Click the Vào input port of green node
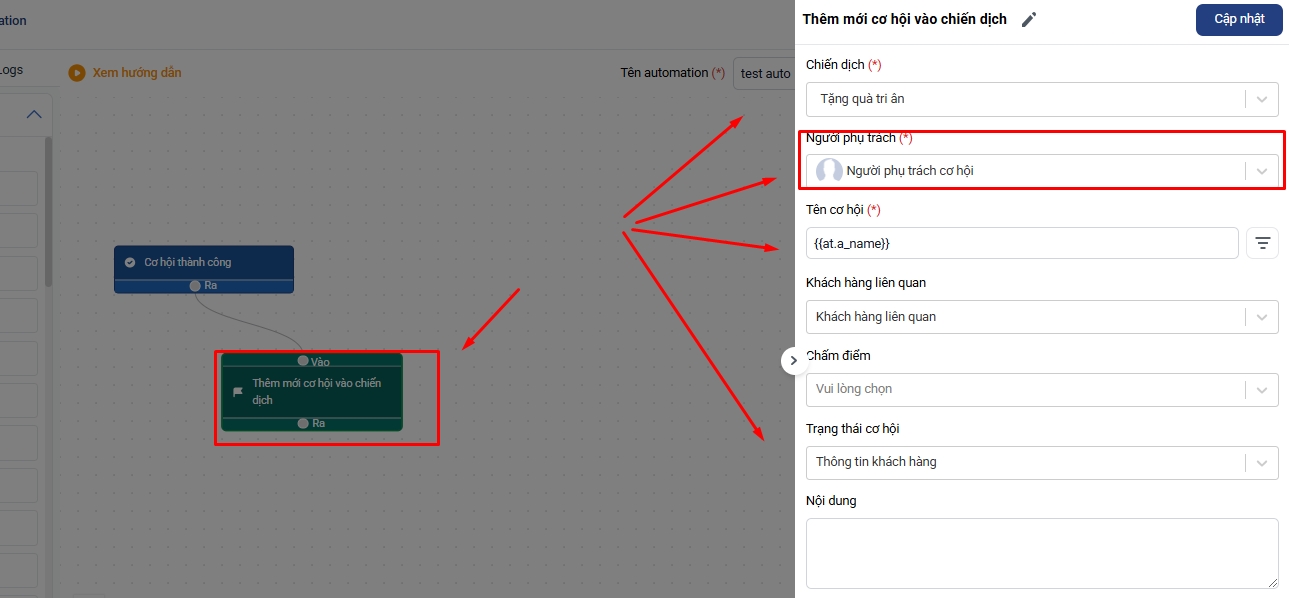 click(x=303, y=361)
